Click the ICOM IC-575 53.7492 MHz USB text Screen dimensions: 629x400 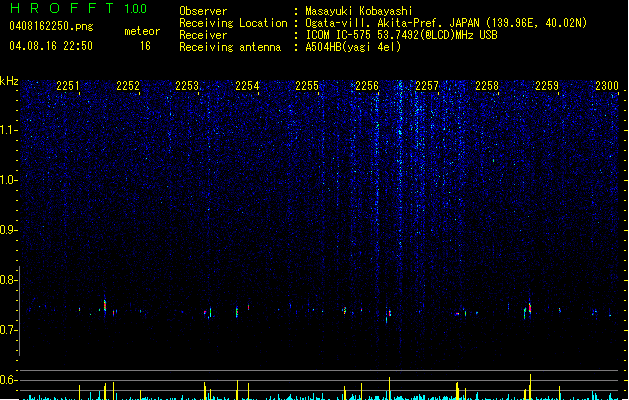401,35
